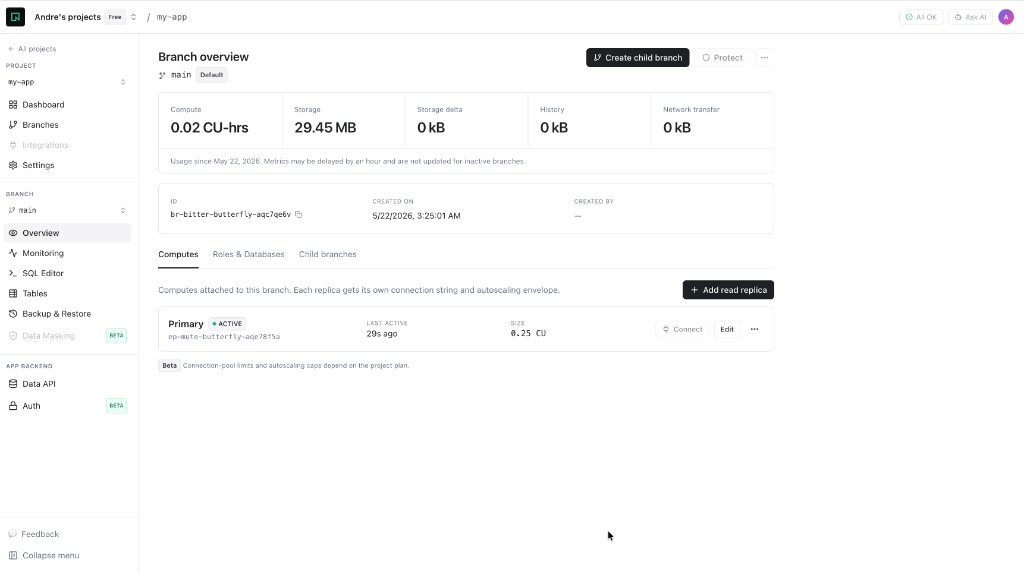Click the Dashboard grid icon
The width and height of the screenshot is (1024, 572).
13,104
